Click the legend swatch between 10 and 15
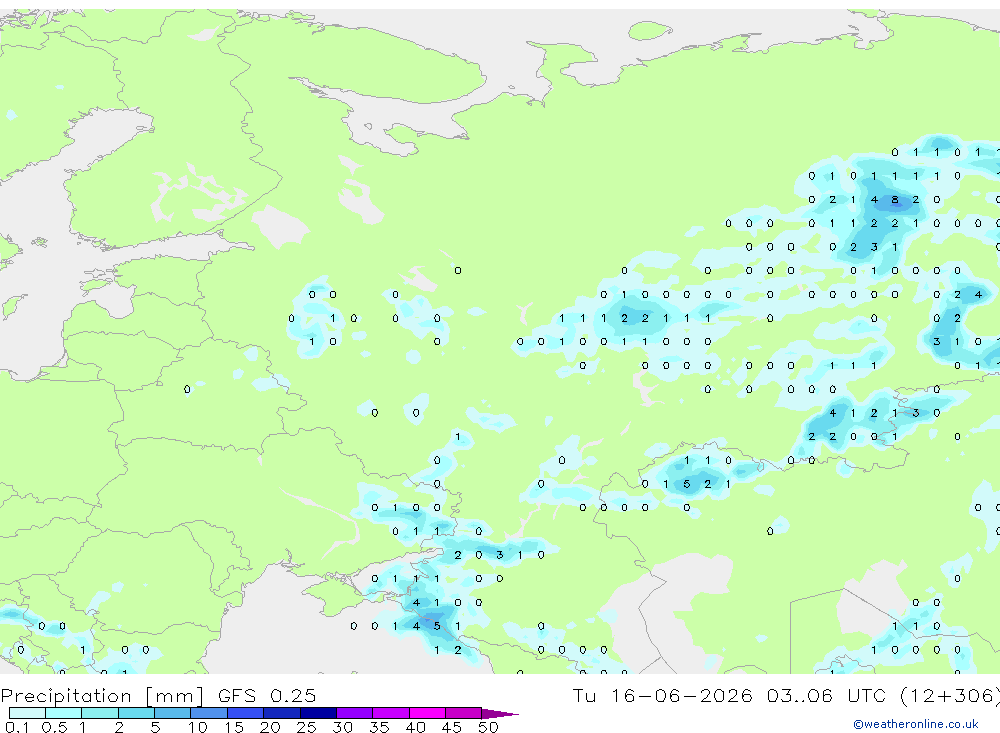The image size is (1000, 733). pyautogui.click(x=209, y=713)
